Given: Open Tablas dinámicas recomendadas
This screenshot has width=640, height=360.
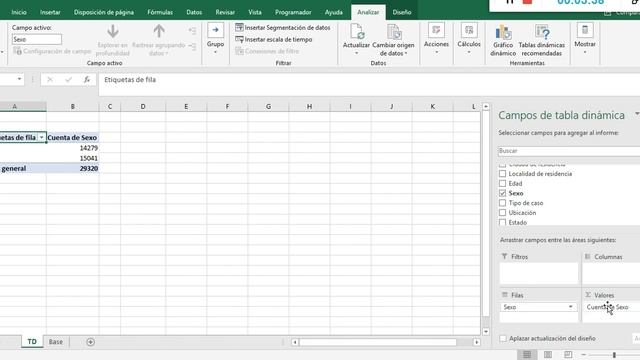Looking at the screenshot, I should 542,40.
